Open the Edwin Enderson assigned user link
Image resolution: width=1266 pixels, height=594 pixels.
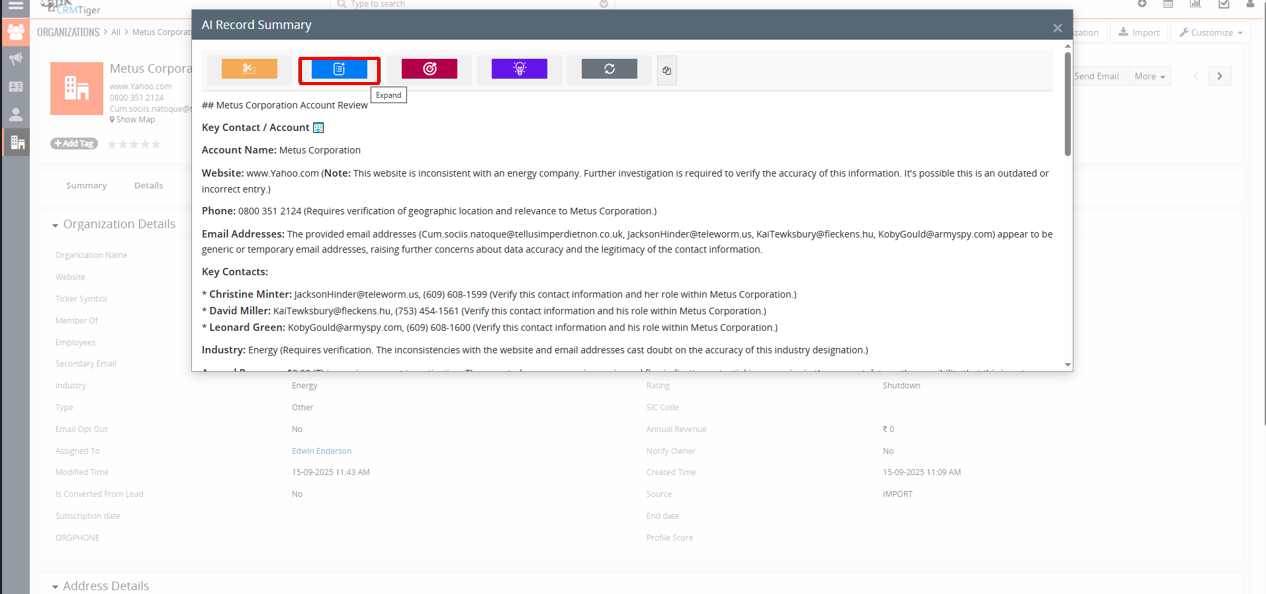[322, 451]
